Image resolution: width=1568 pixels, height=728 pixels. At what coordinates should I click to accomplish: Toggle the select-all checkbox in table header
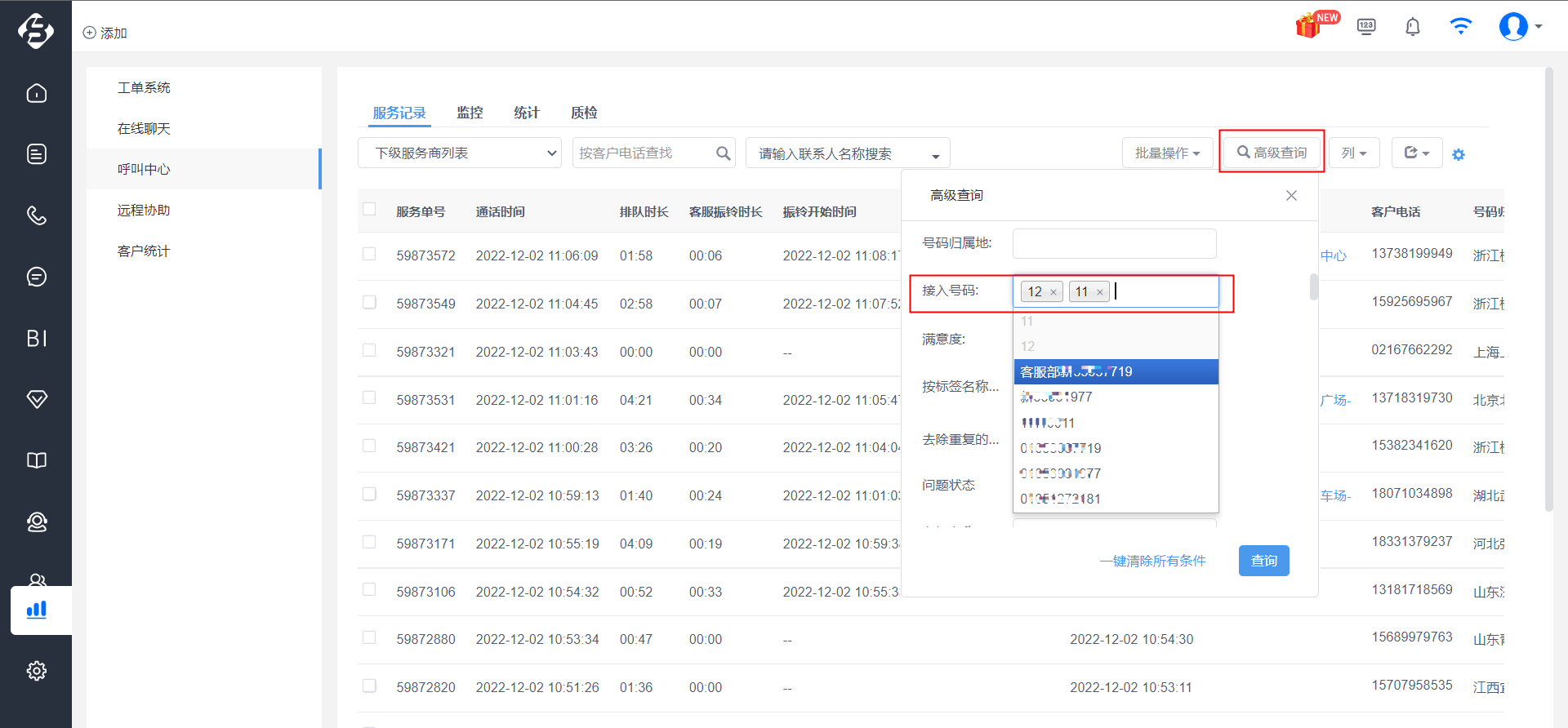click(x=369, y=210)
